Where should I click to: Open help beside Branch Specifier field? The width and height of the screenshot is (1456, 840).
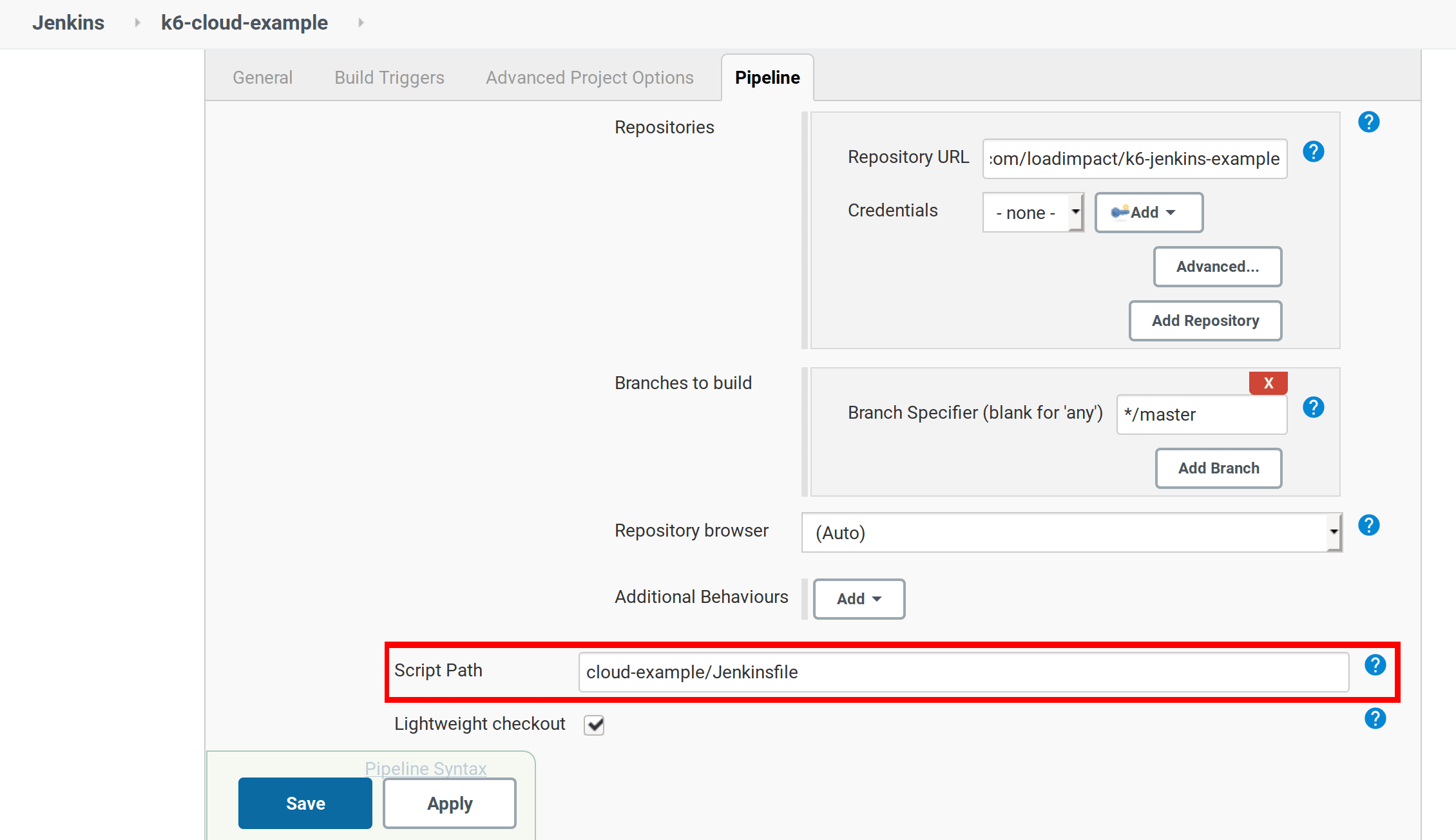pyautogui.click(x=1314, y=407)
